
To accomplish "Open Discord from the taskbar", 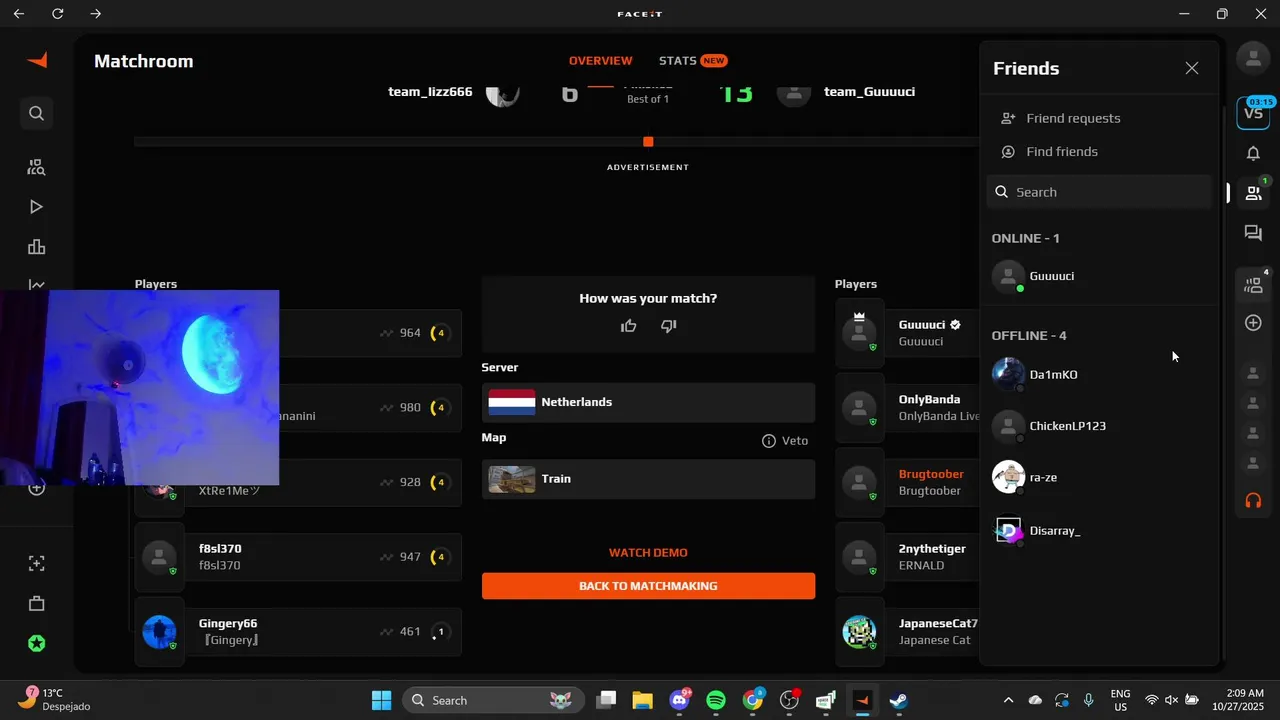I will (x=679, y=700).
